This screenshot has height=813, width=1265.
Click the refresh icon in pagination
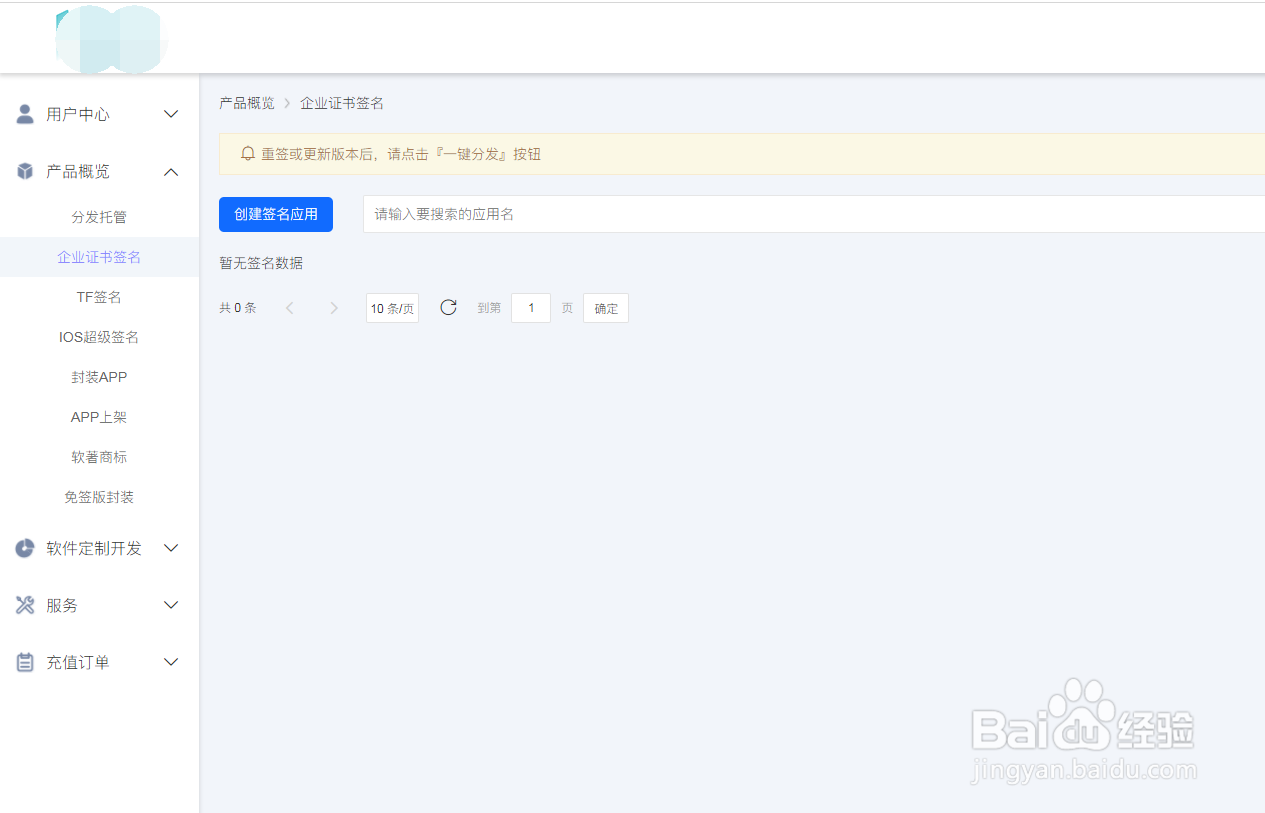[448, 307]
